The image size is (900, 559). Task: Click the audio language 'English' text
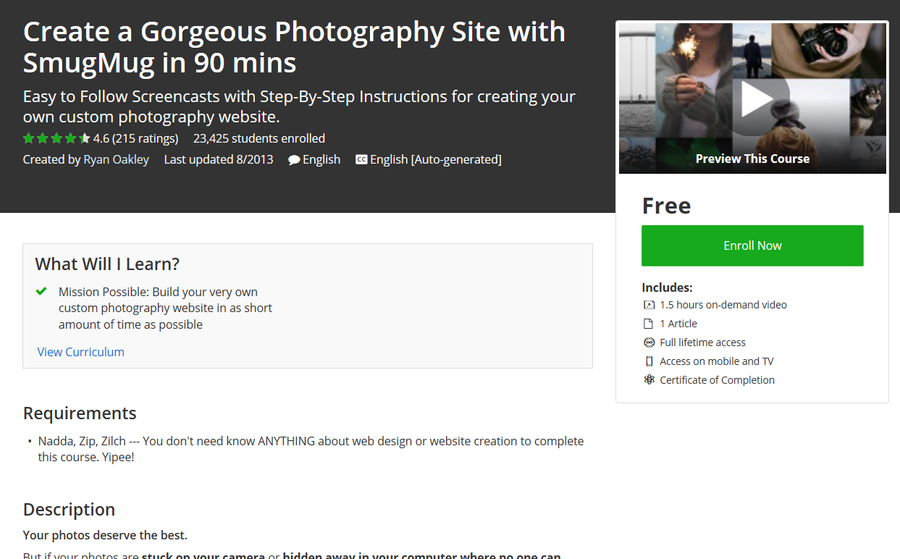(321, 160)
